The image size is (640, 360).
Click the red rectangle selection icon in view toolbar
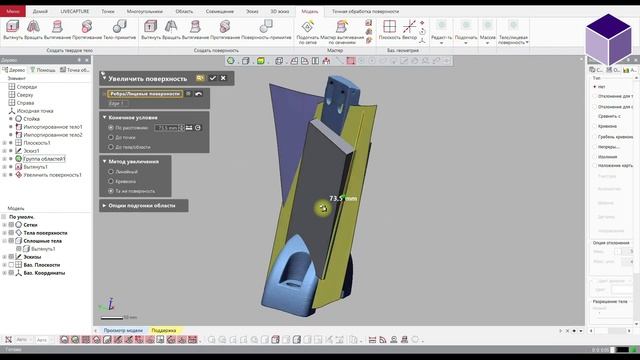pyautogui.click(x=351, y=61)
